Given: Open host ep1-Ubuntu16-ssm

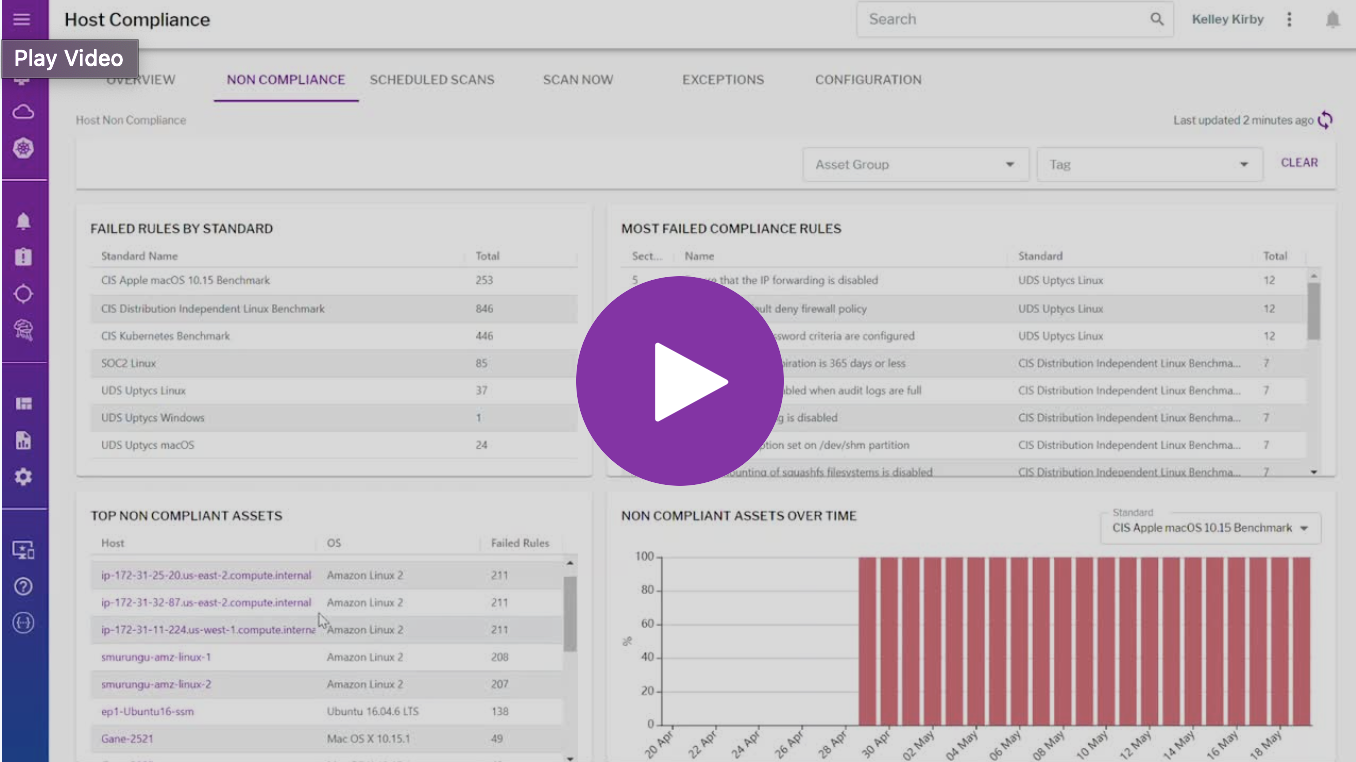Looking at the screenshot, I should coord(147,712).
